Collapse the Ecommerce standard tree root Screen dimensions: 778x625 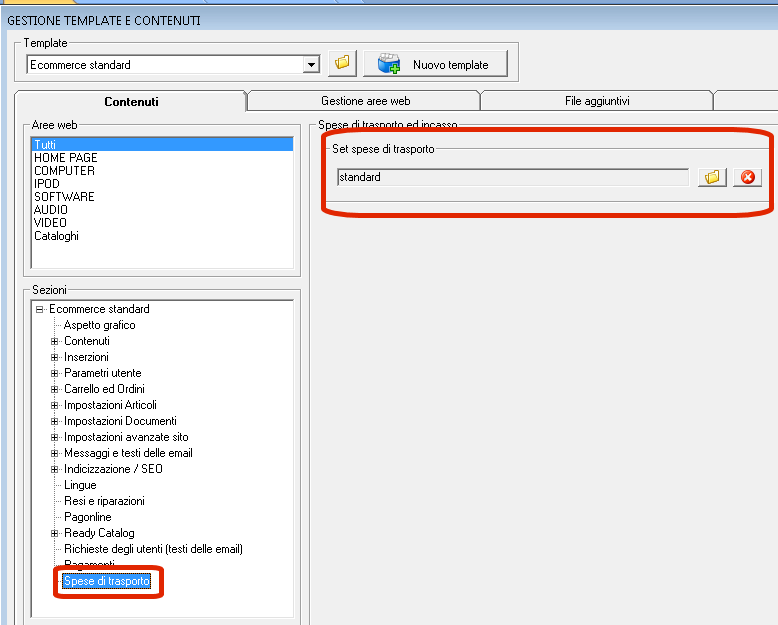coord(39,310)
